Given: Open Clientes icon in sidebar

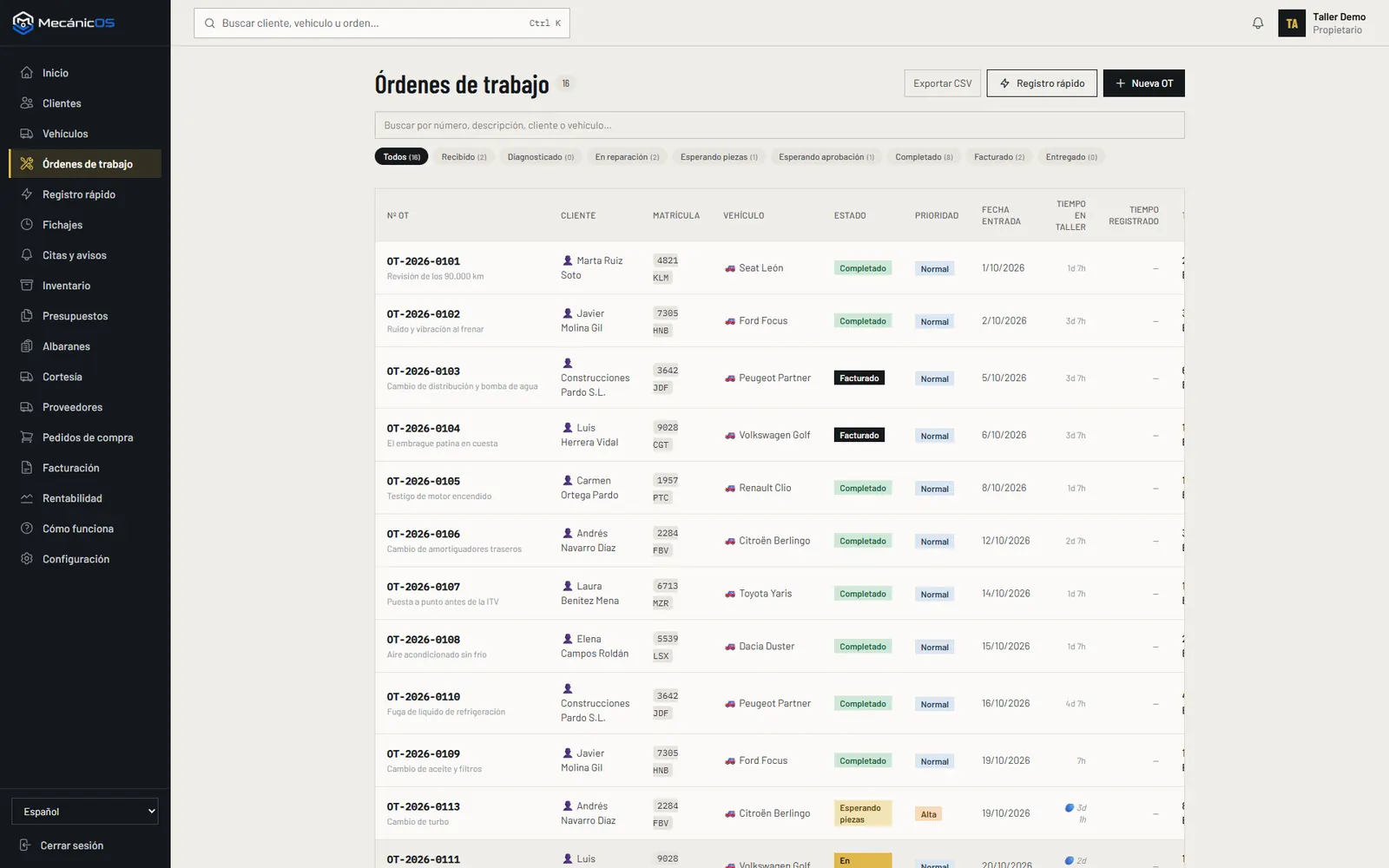Looking at the screenshot, I should tap(27, 103).
